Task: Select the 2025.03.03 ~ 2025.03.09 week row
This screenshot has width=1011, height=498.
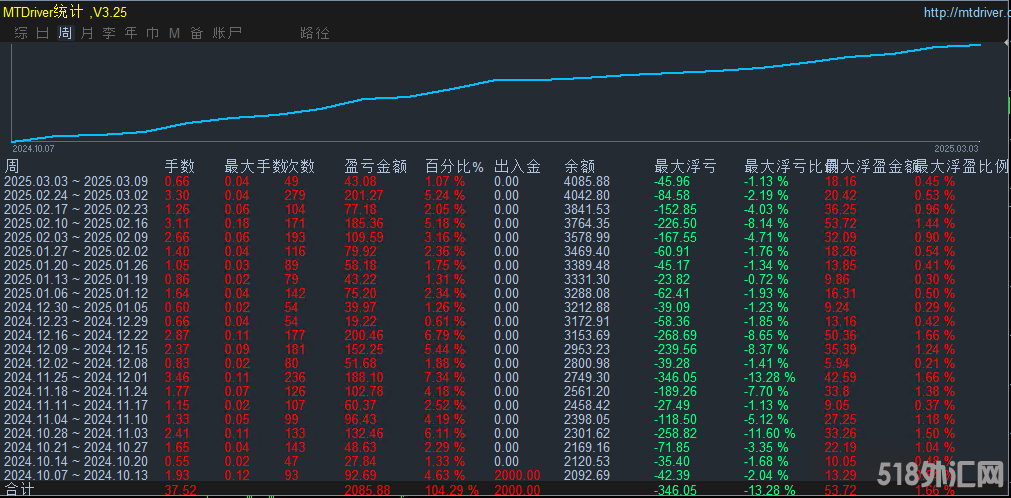Action: [x=76, y=181]
